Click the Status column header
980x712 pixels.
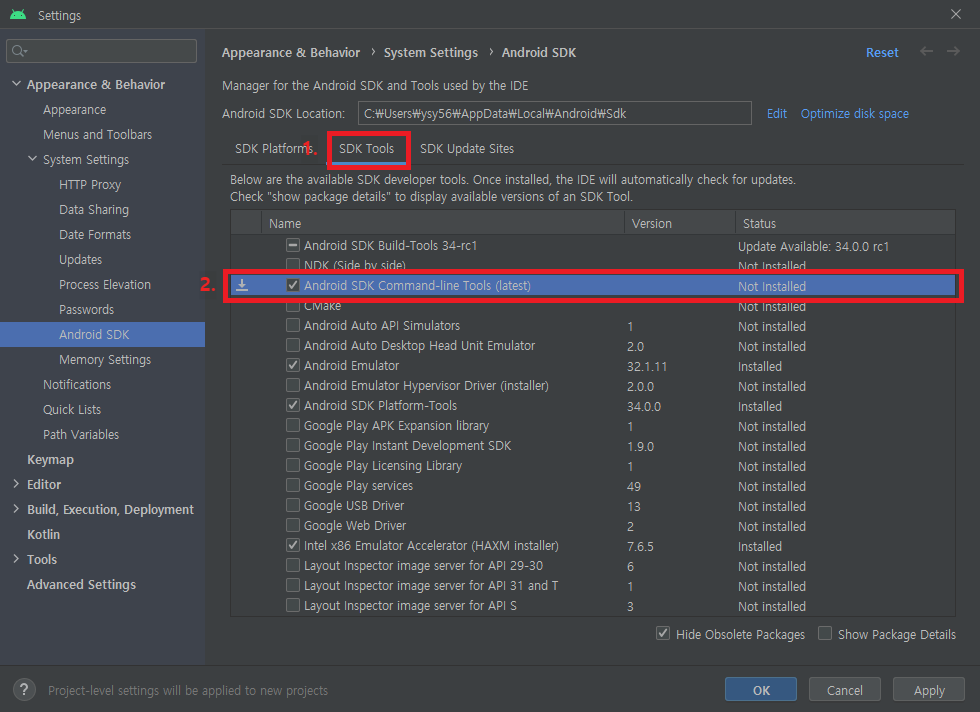845,223
